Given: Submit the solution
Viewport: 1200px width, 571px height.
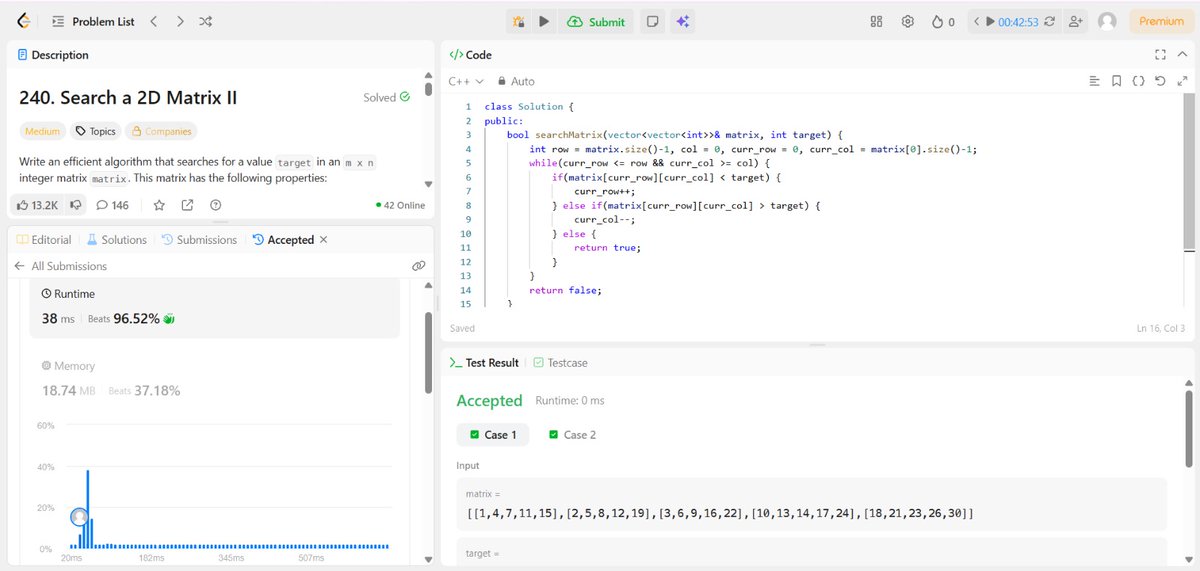Looking at the screenshot, I should [596, 21].
